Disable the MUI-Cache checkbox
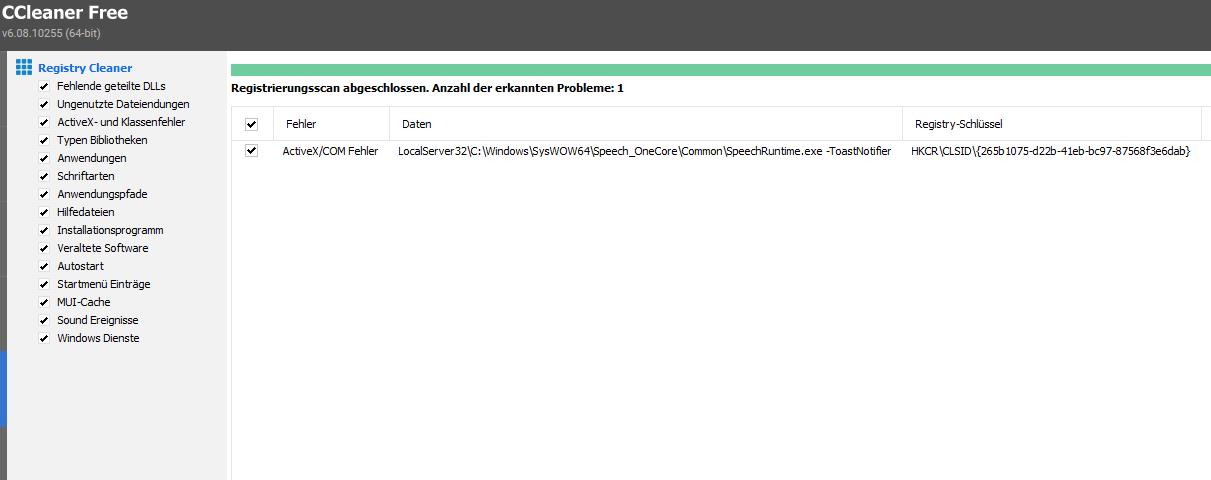 (43, 302)
